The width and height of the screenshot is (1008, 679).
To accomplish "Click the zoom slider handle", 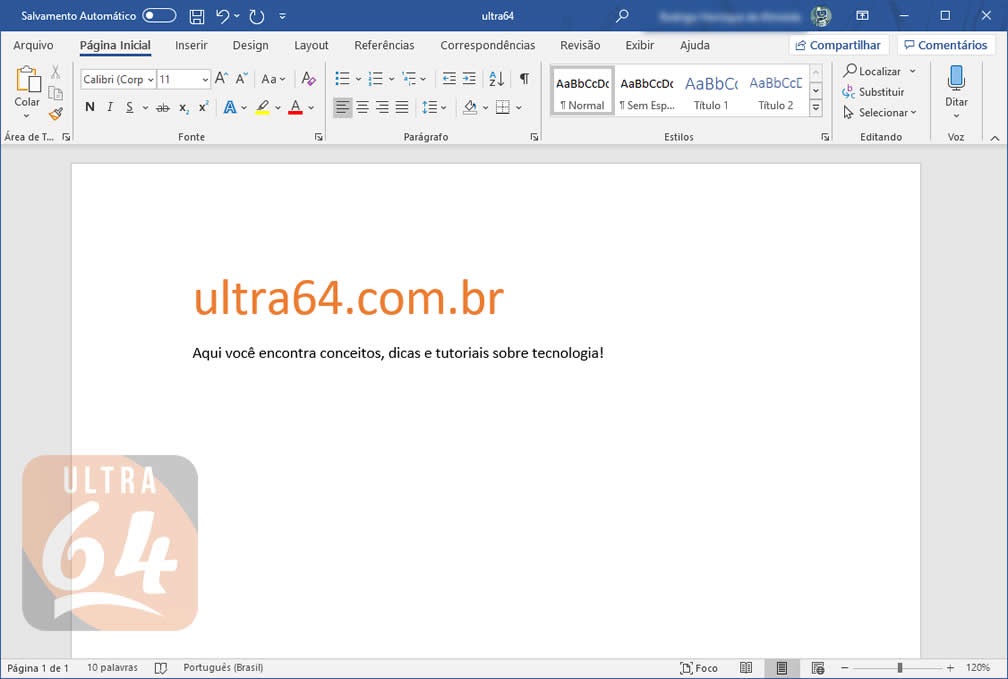I will coord(900,668).
